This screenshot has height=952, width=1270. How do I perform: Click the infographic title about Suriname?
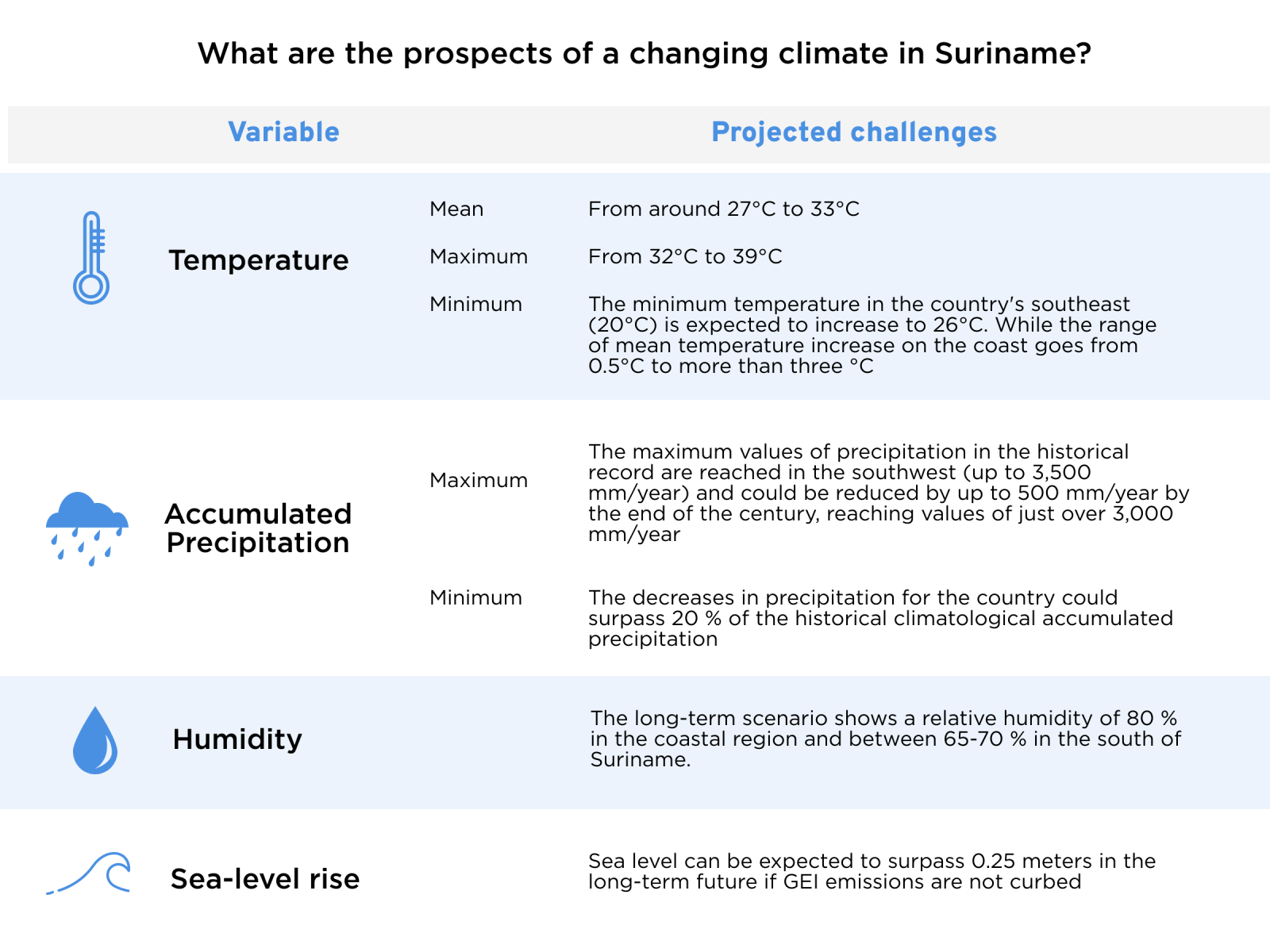[x=645, y=54]
